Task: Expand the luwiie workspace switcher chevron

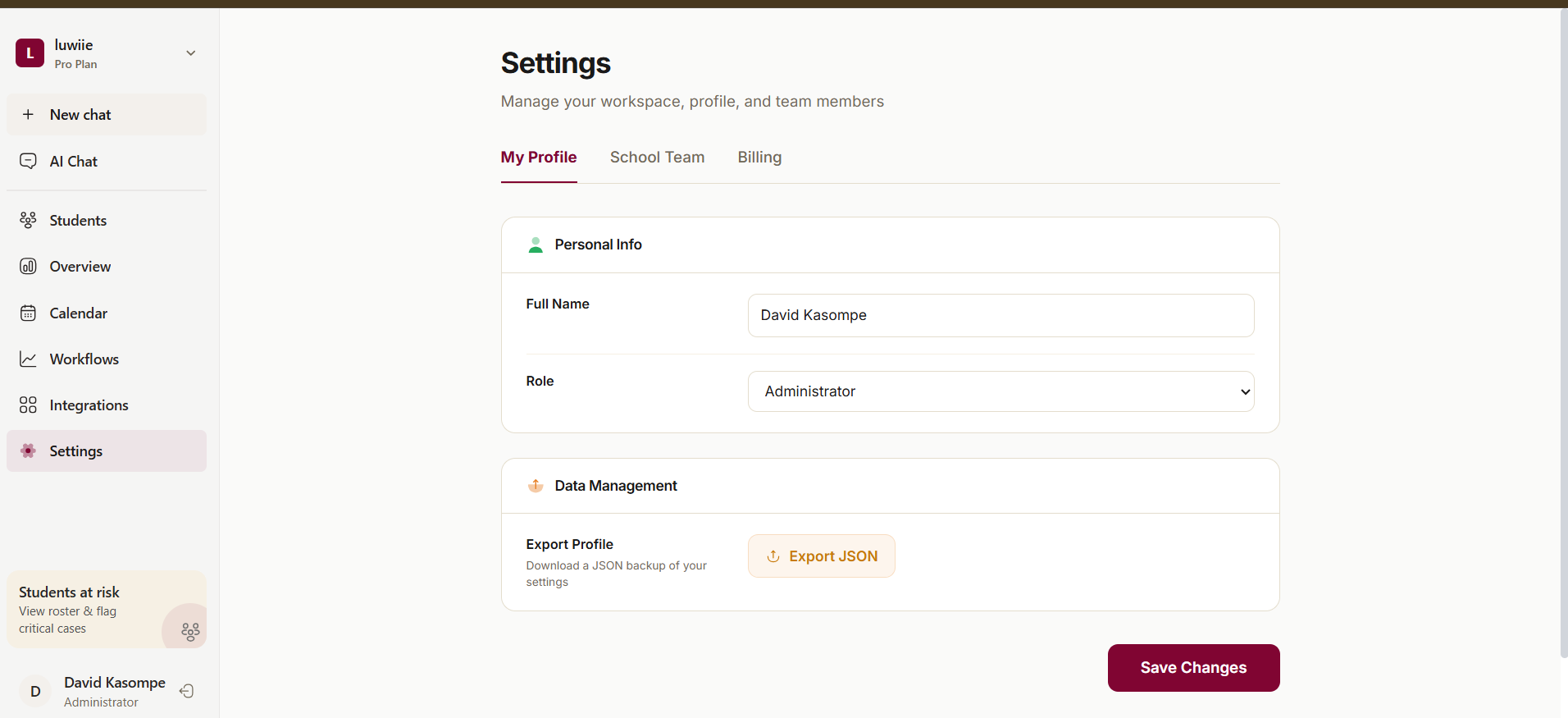Action: click(191, 53)
